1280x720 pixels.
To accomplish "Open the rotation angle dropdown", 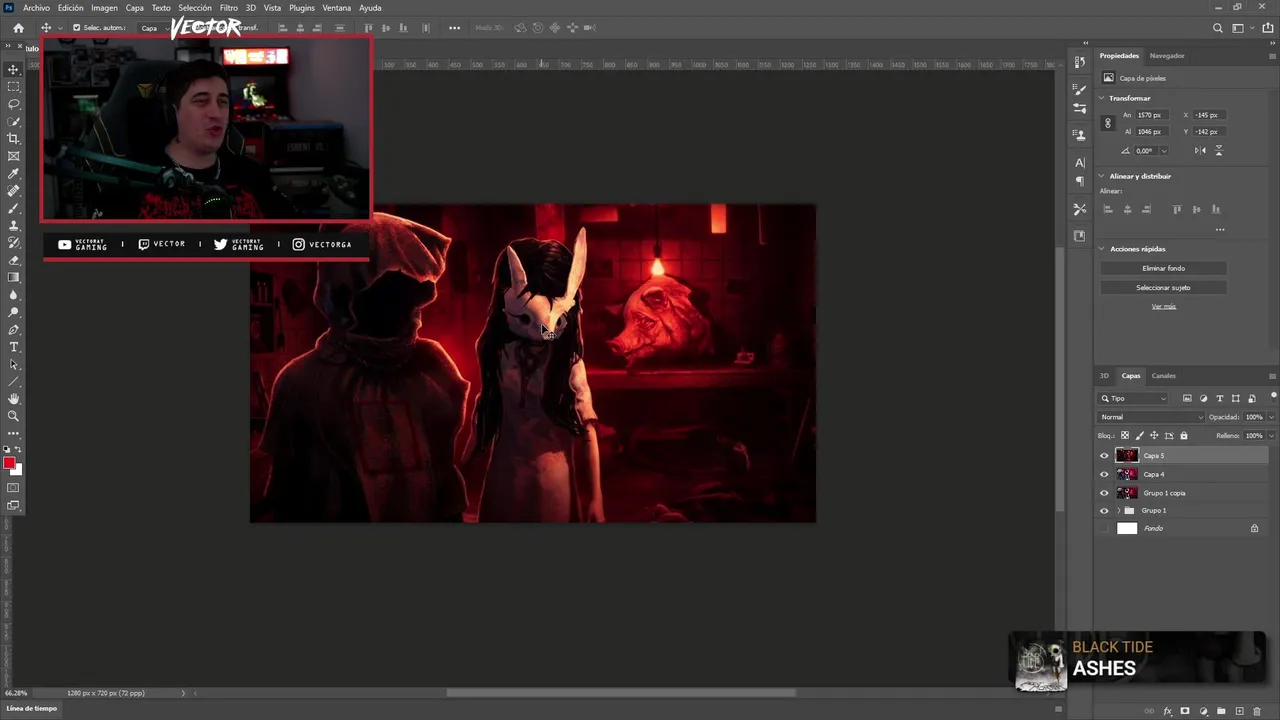I will coord(1163,151).
